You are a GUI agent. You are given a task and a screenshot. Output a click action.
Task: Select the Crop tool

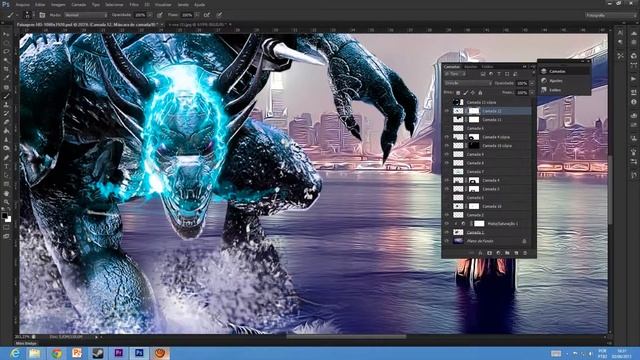6,69
